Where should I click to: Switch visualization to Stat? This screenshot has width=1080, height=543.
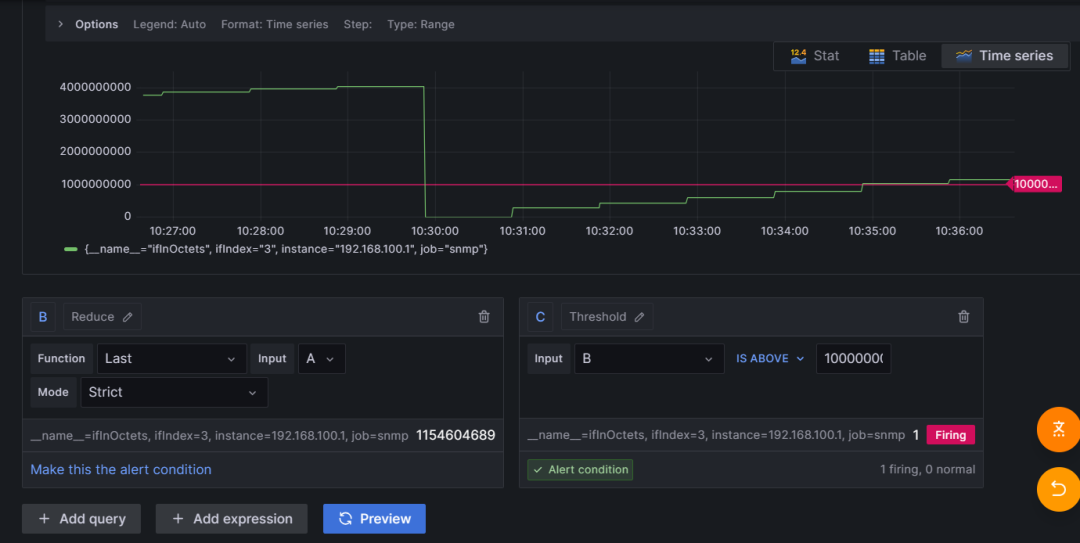815,56
